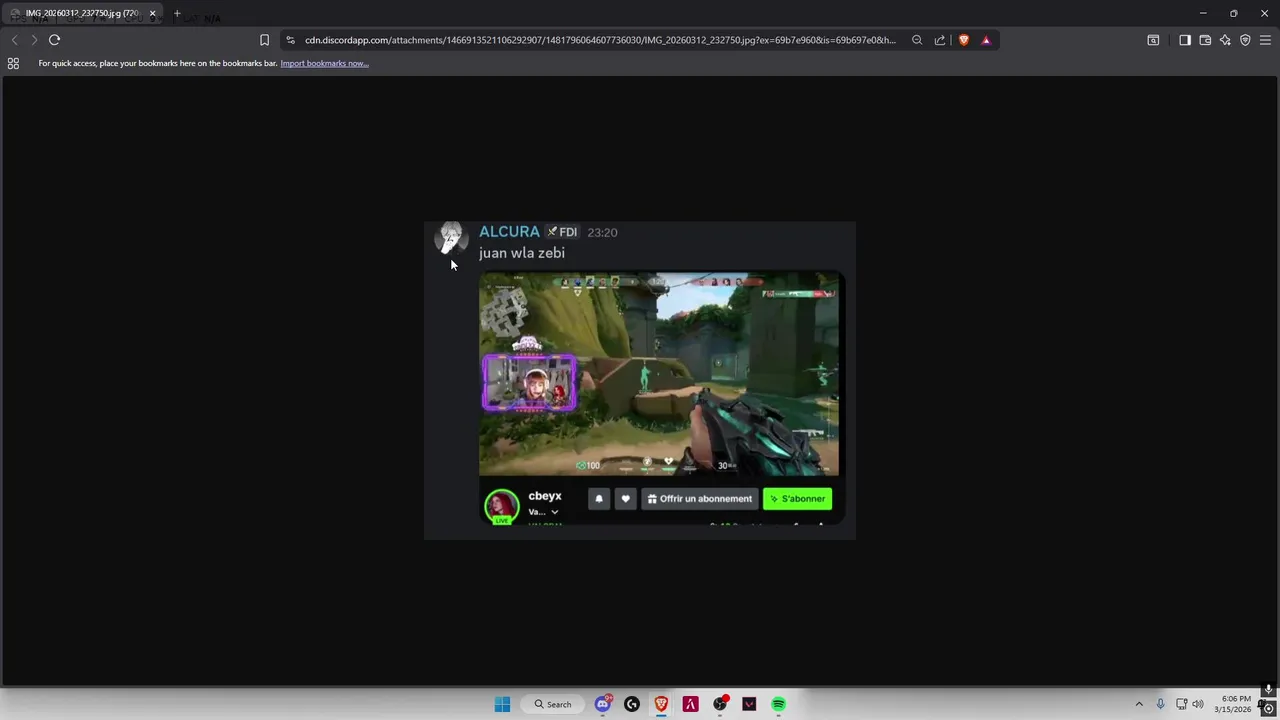1280x720 pixels.
Task: Open network settings from the tray
Action: pyautogui.click(x=1181, y=704)
